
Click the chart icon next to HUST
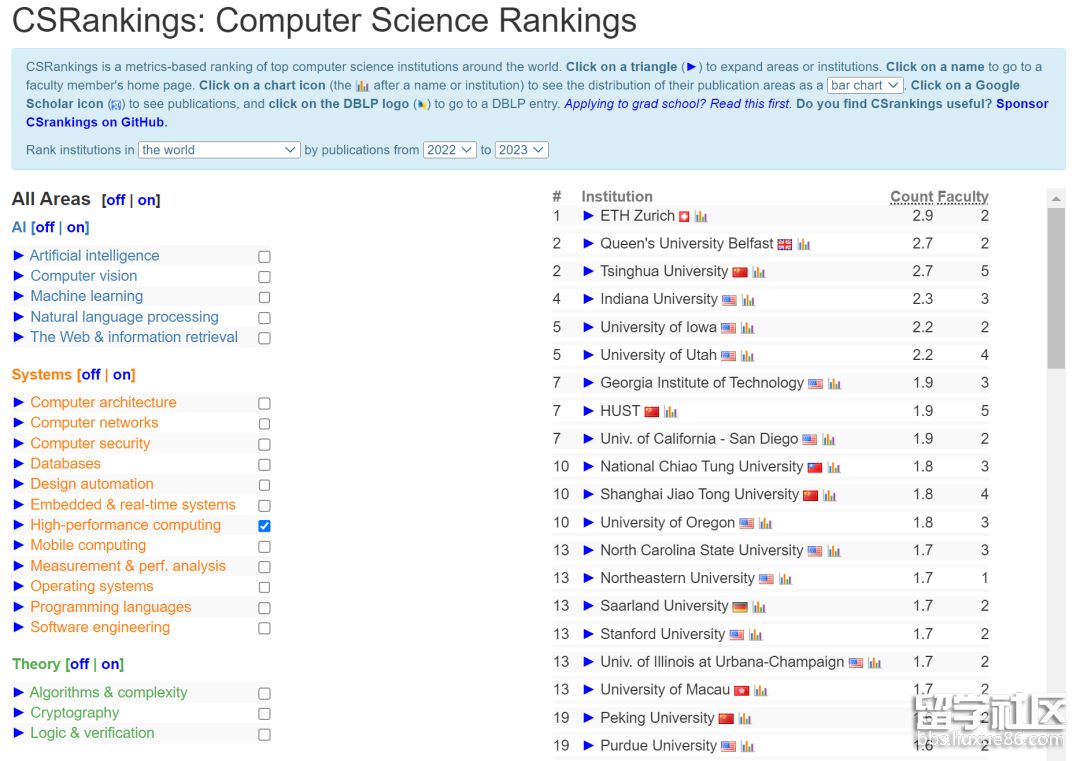coord(671,412)
